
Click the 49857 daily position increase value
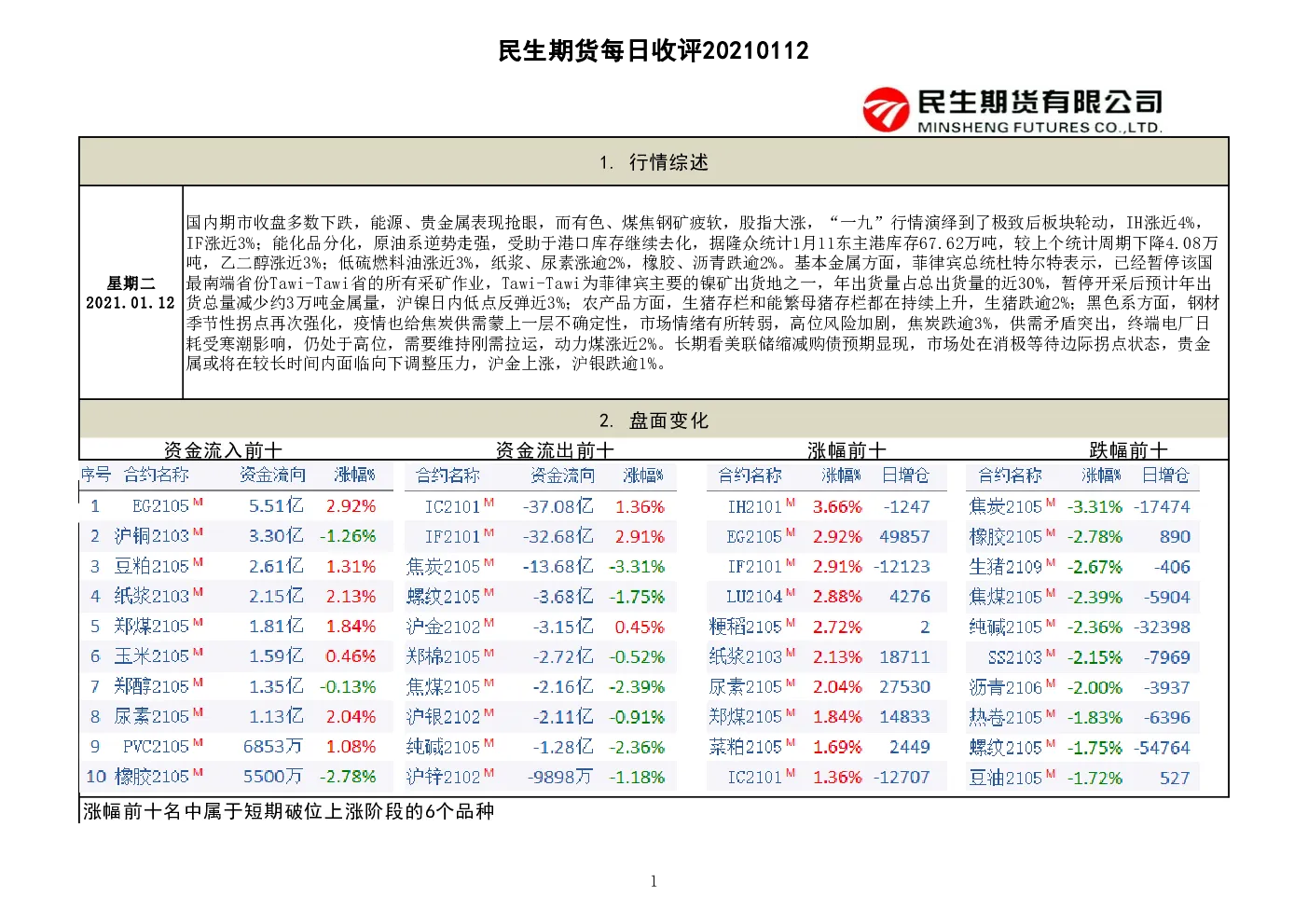(x=904, y=536)
